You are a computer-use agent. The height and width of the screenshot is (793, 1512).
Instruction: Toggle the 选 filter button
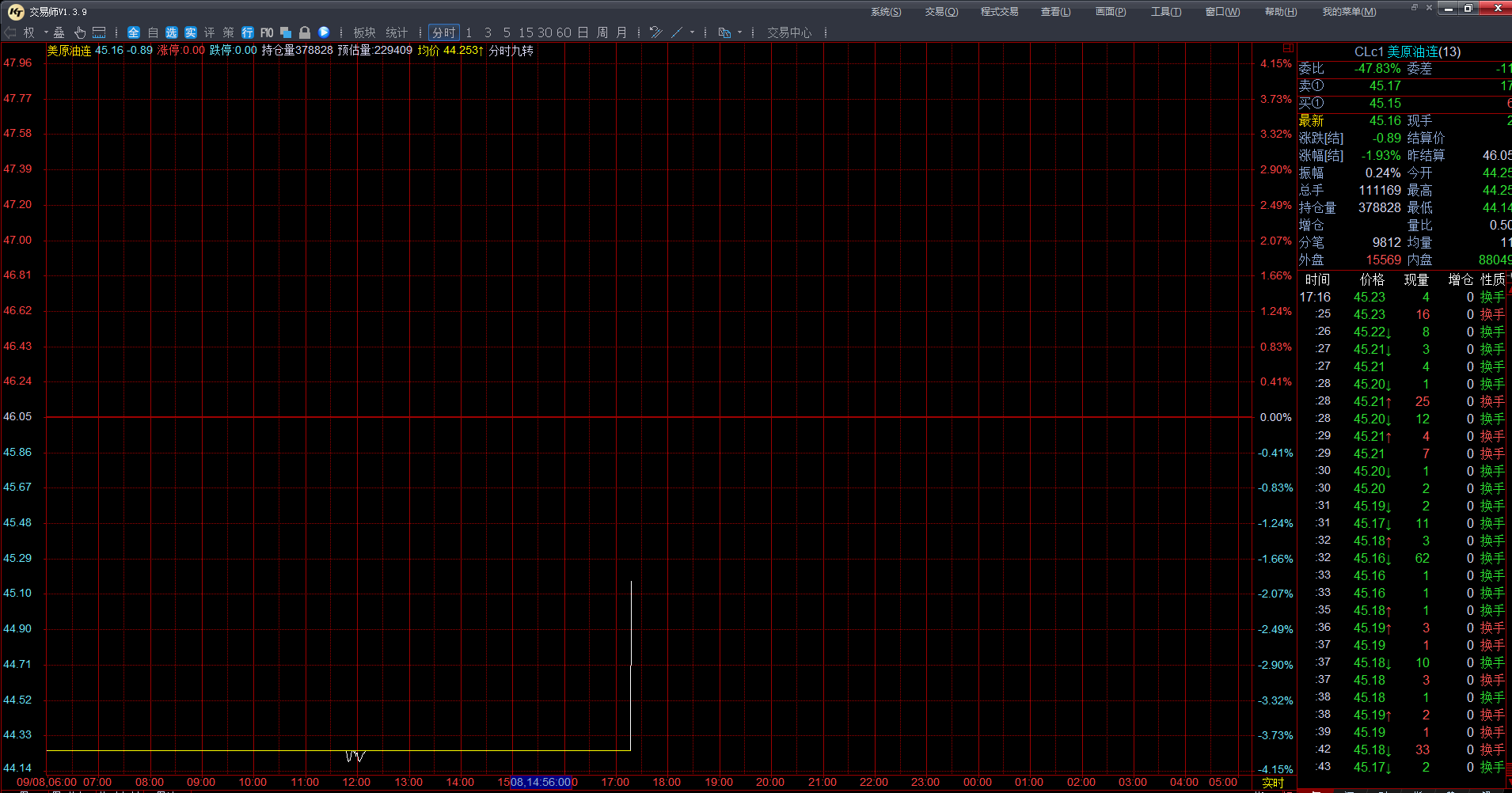click(x=172, y=32)
